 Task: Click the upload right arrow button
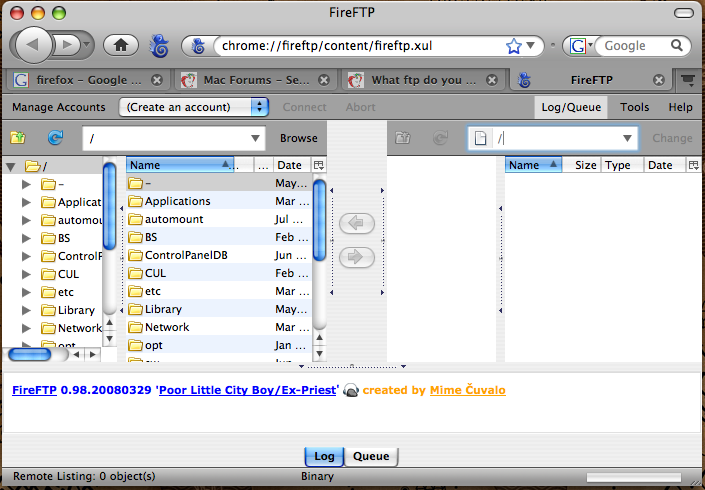357,257
